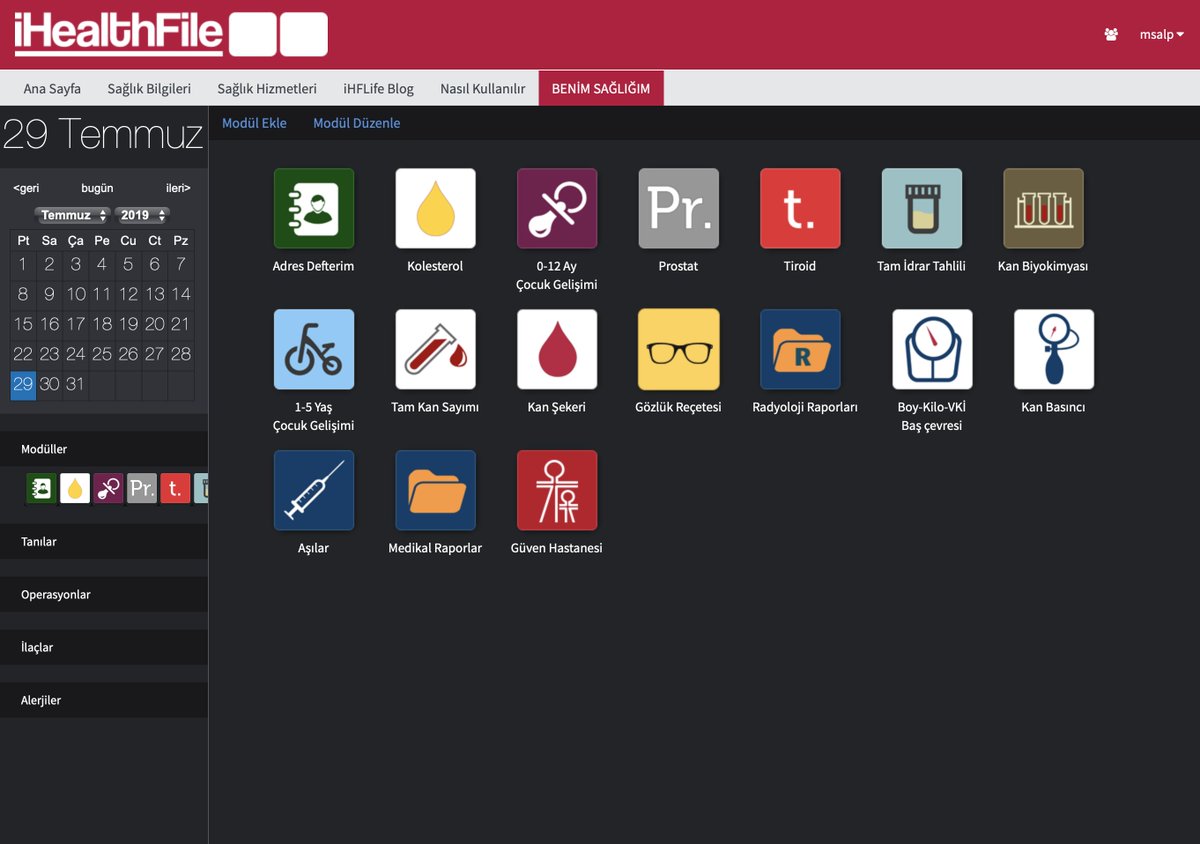This screenshot has height=844, width=1200.
Task: Open the Sağlık Hizmetleri tab
Action: tap(267, 88)
